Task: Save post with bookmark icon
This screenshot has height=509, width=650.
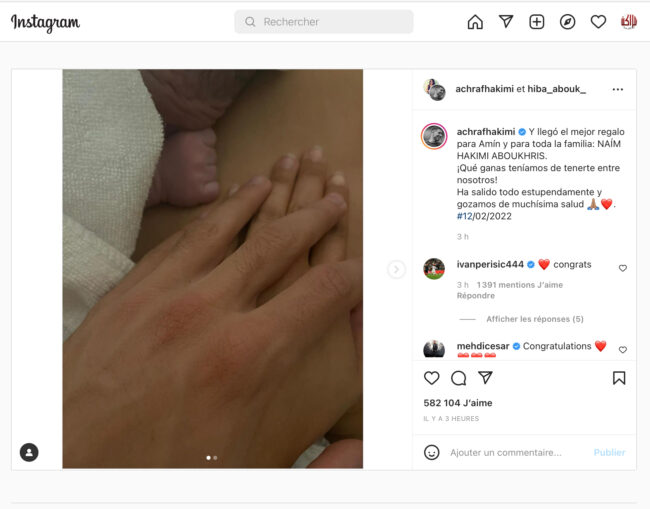Action: (619, 378)
